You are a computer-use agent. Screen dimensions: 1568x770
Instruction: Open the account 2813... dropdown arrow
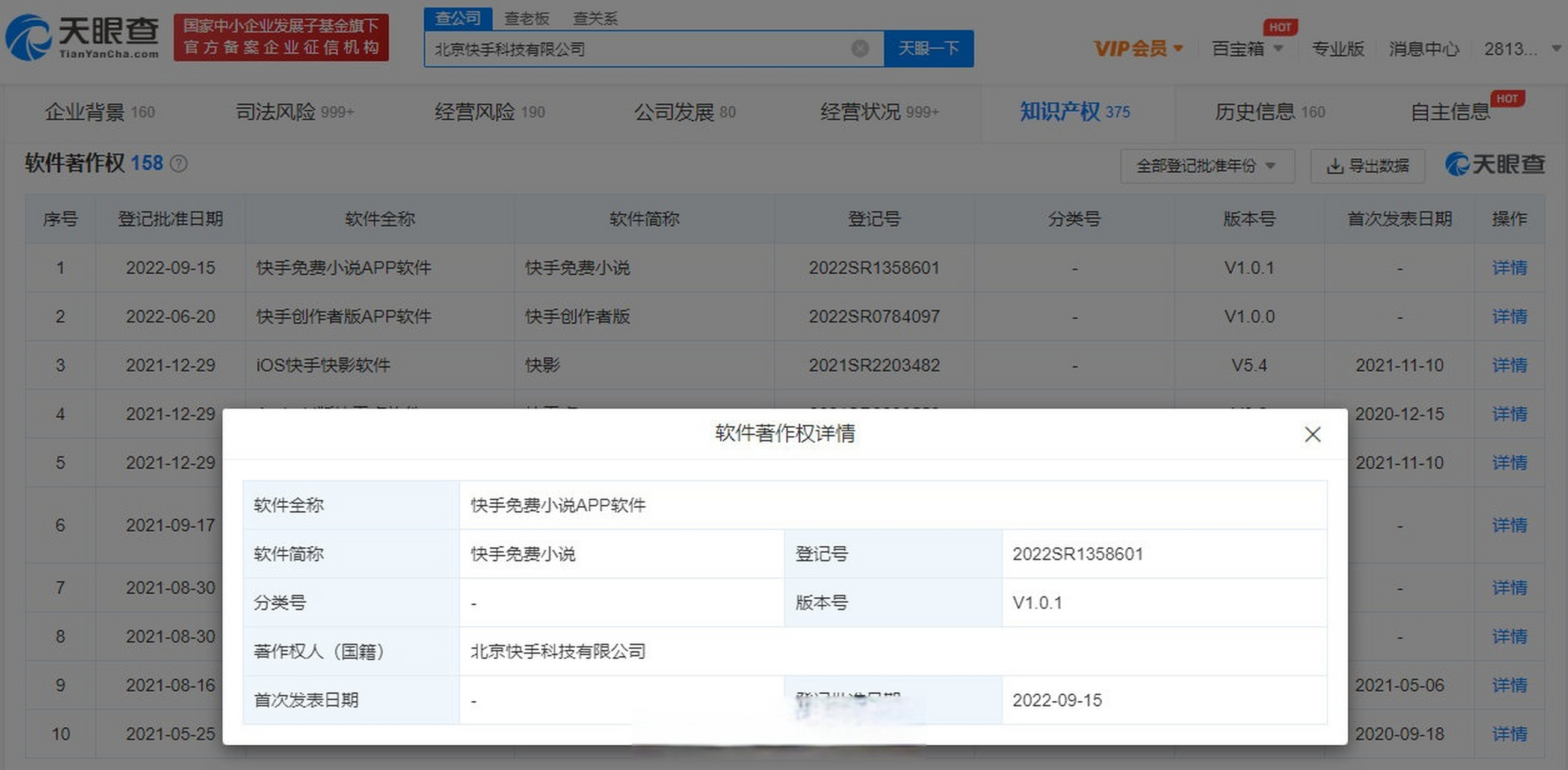(x=1555, y=49)
